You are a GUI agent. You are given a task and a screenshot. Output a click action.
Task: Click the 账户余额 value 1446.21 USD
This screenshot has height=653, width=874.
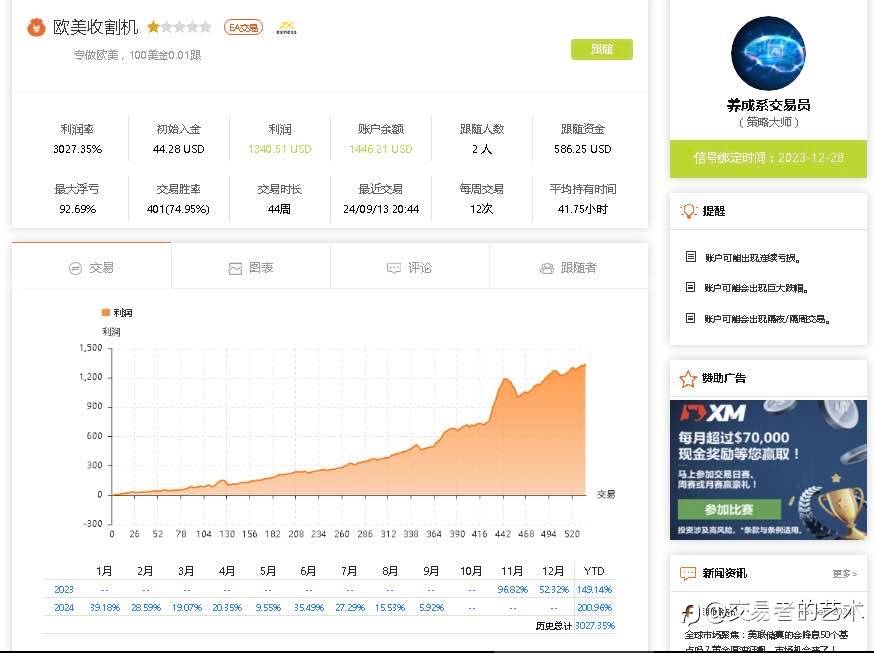click(381, 149)
